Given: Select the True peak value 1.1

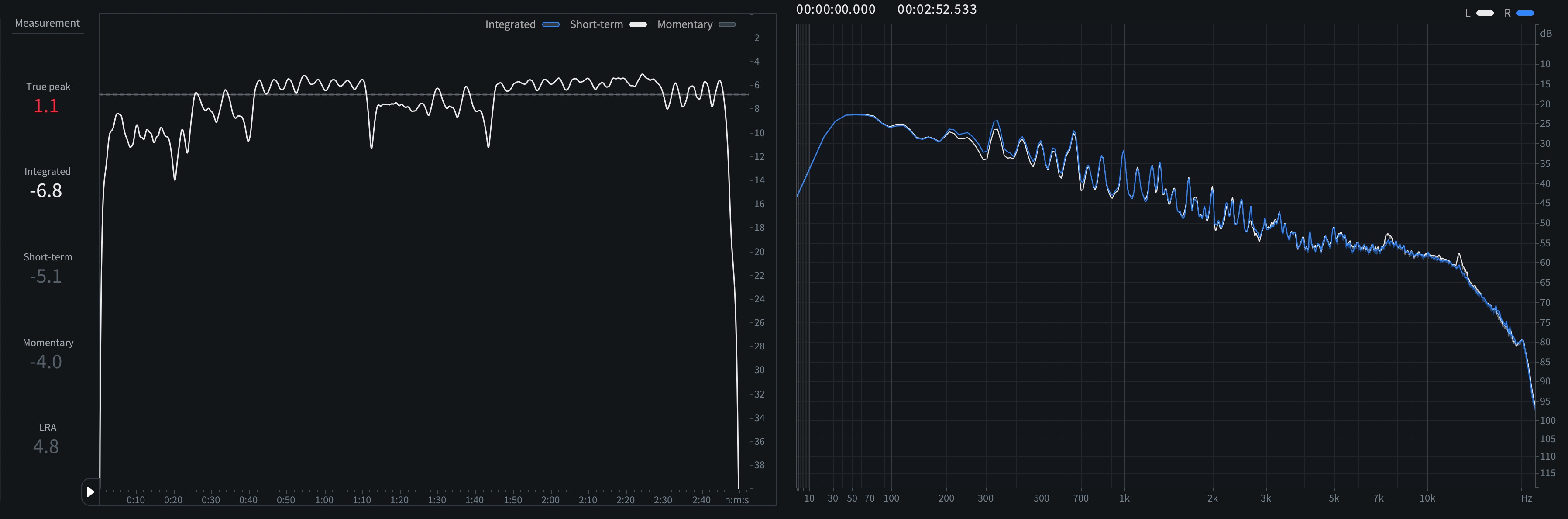Looking at the screenshot, I should 46,106.
